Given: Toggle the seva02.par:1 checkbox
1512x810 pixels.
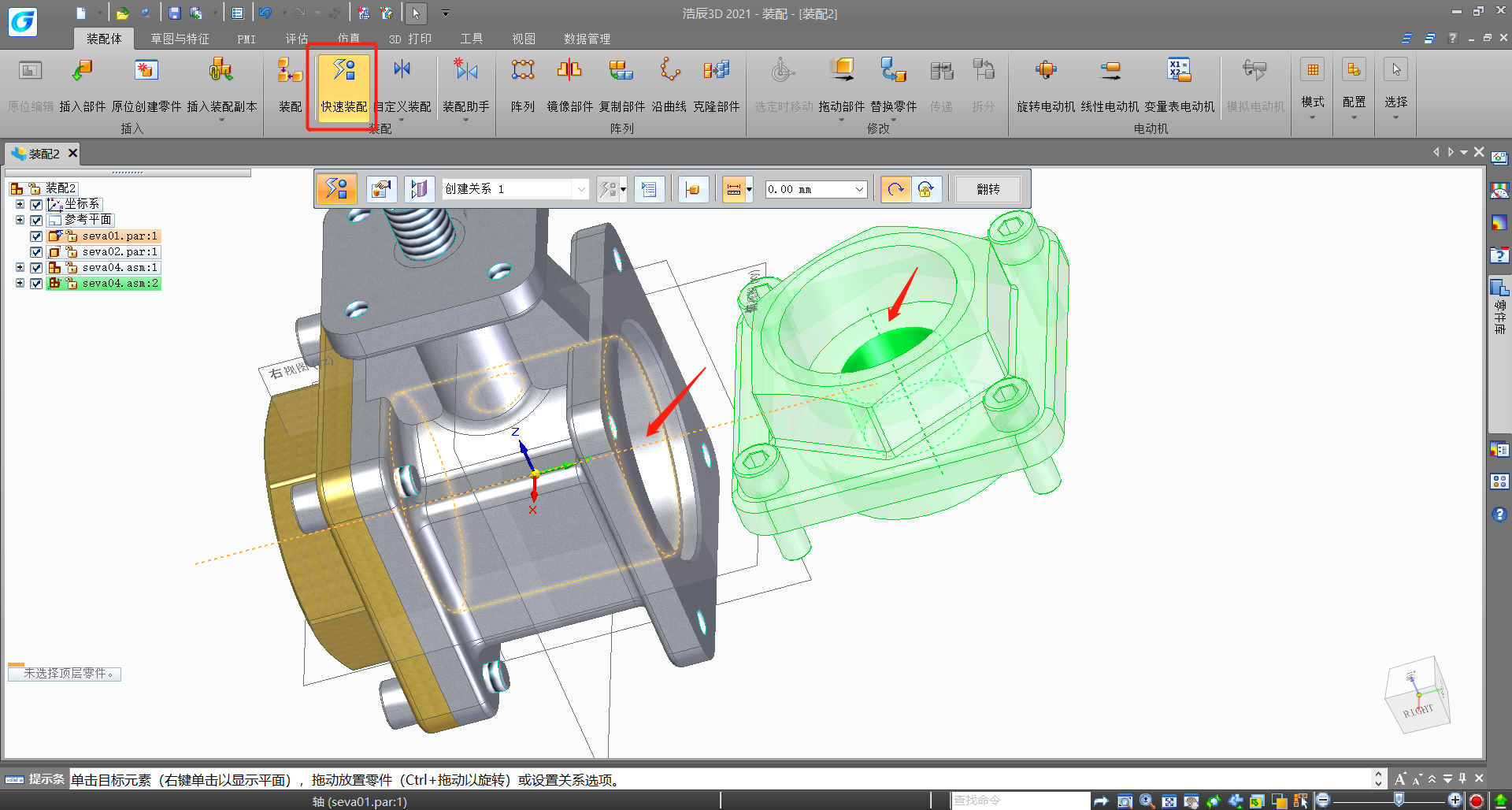Looking at the screenshot, I should (x=36, y=252).
